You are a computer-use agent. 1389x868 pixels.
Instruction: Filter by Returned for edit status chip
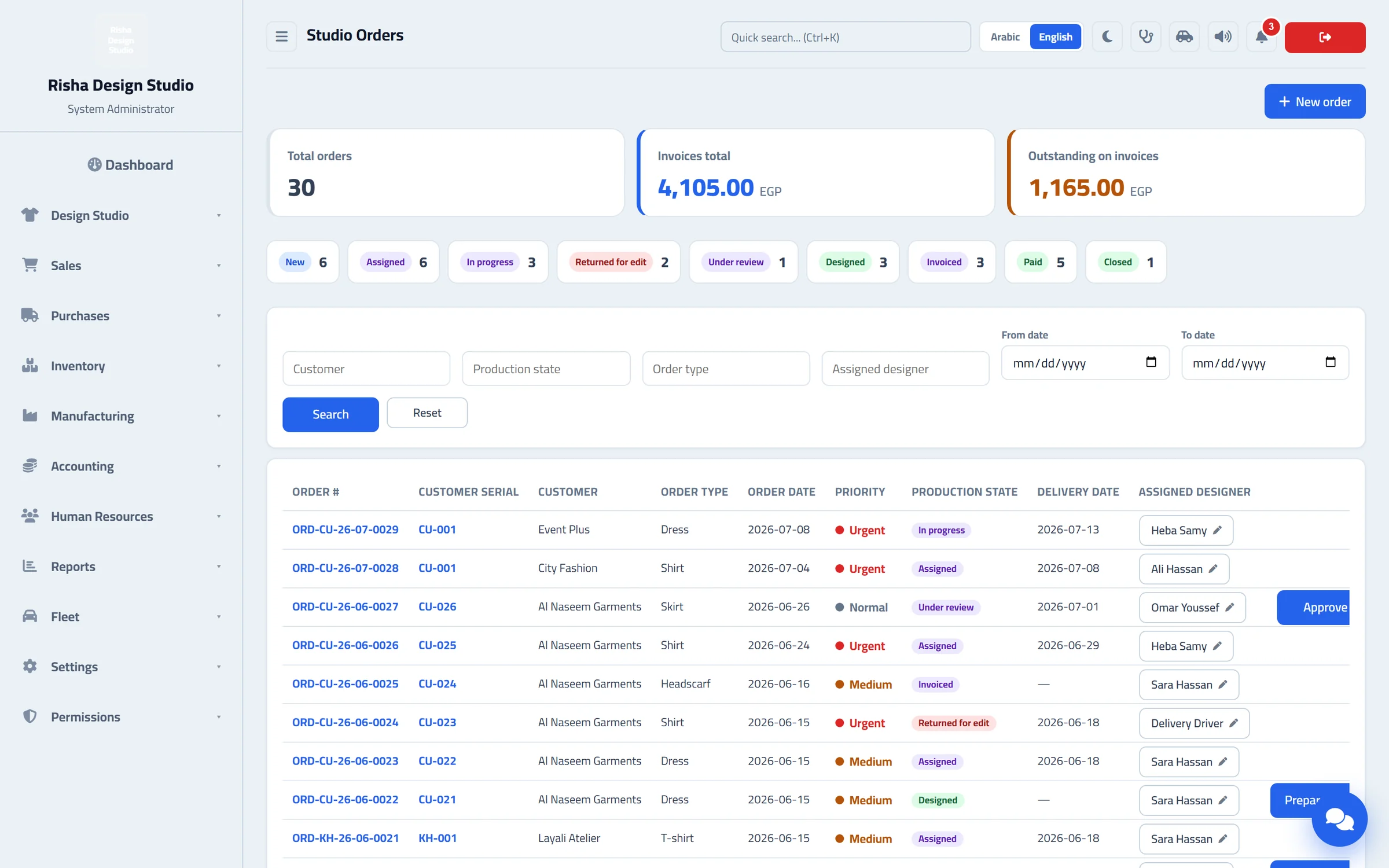(618, 262)
